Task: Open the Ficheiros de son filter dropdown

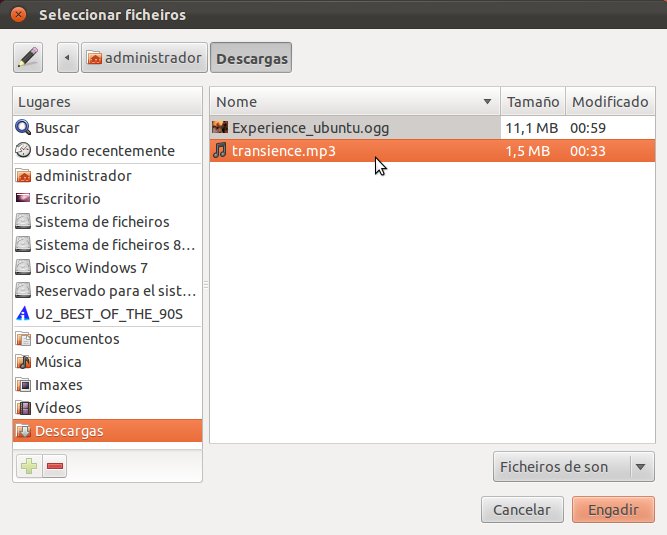Action: point(573,467)
